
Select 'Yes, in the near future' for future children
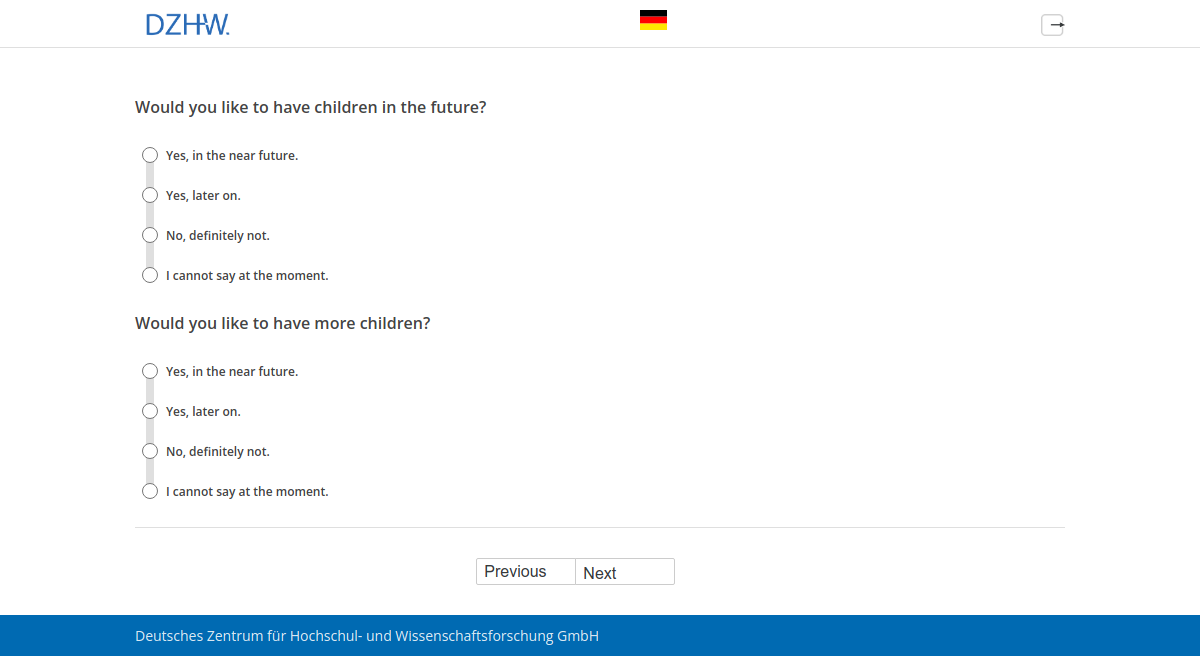(150, 155)
